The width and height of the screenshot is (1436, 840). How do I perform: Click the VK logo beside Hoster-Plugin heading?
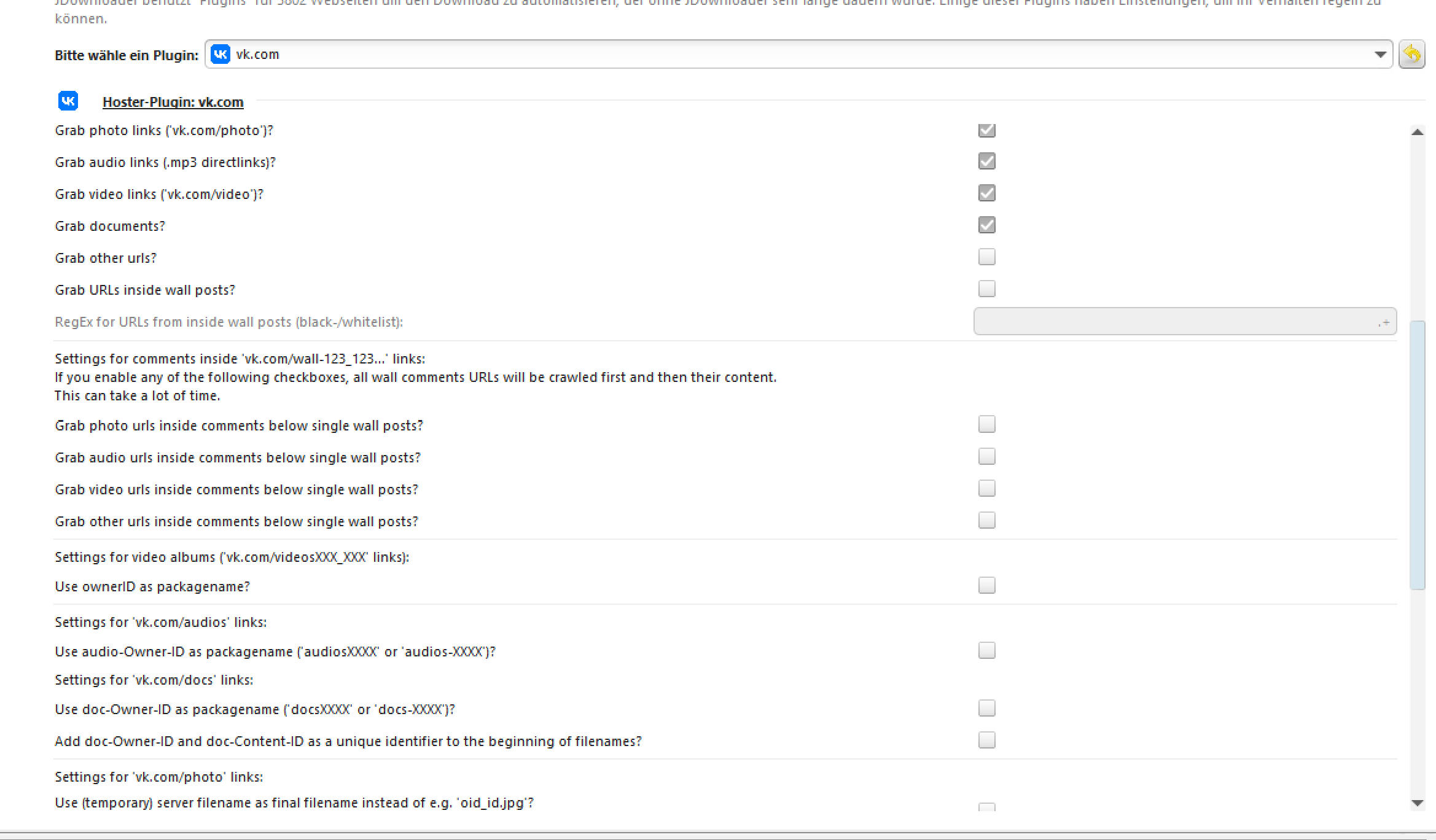[x=68, y=101]
